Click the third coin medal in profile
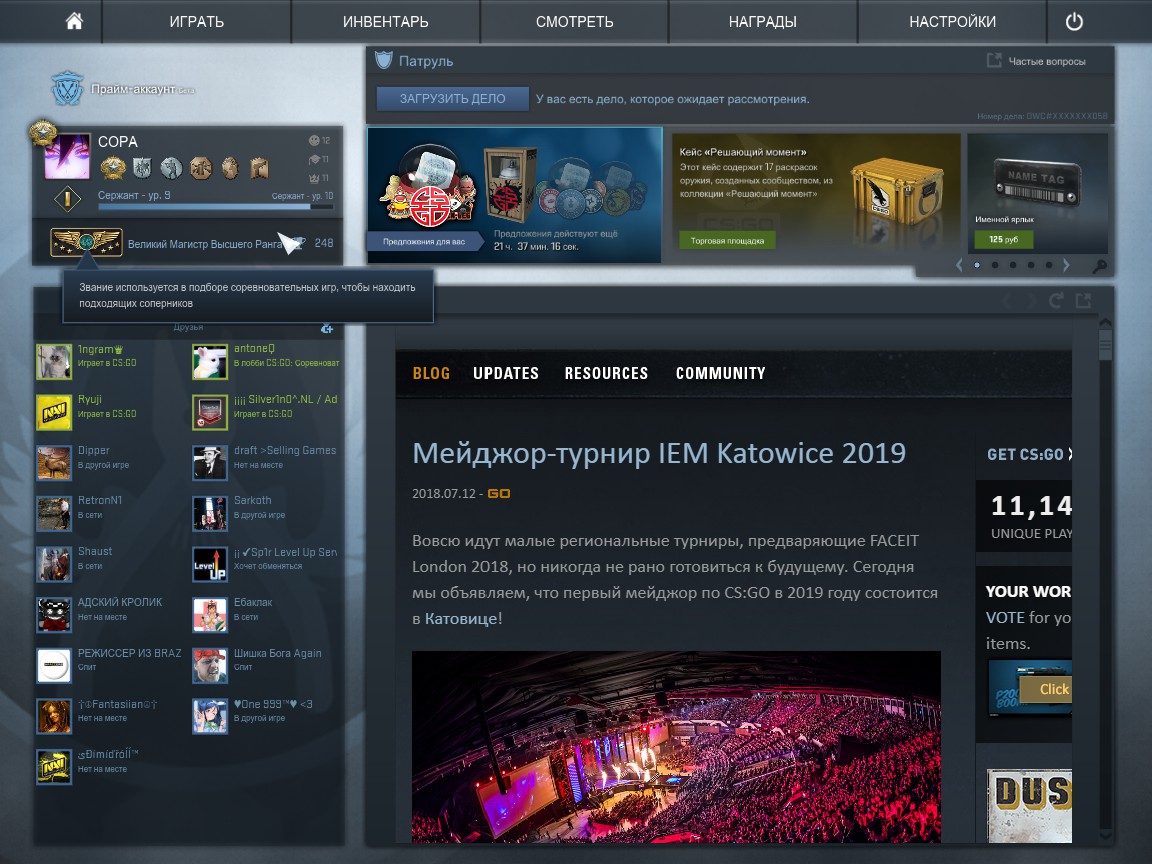Image resolution: width=1152 pixels, height=864 pixels. pos(171,168)
